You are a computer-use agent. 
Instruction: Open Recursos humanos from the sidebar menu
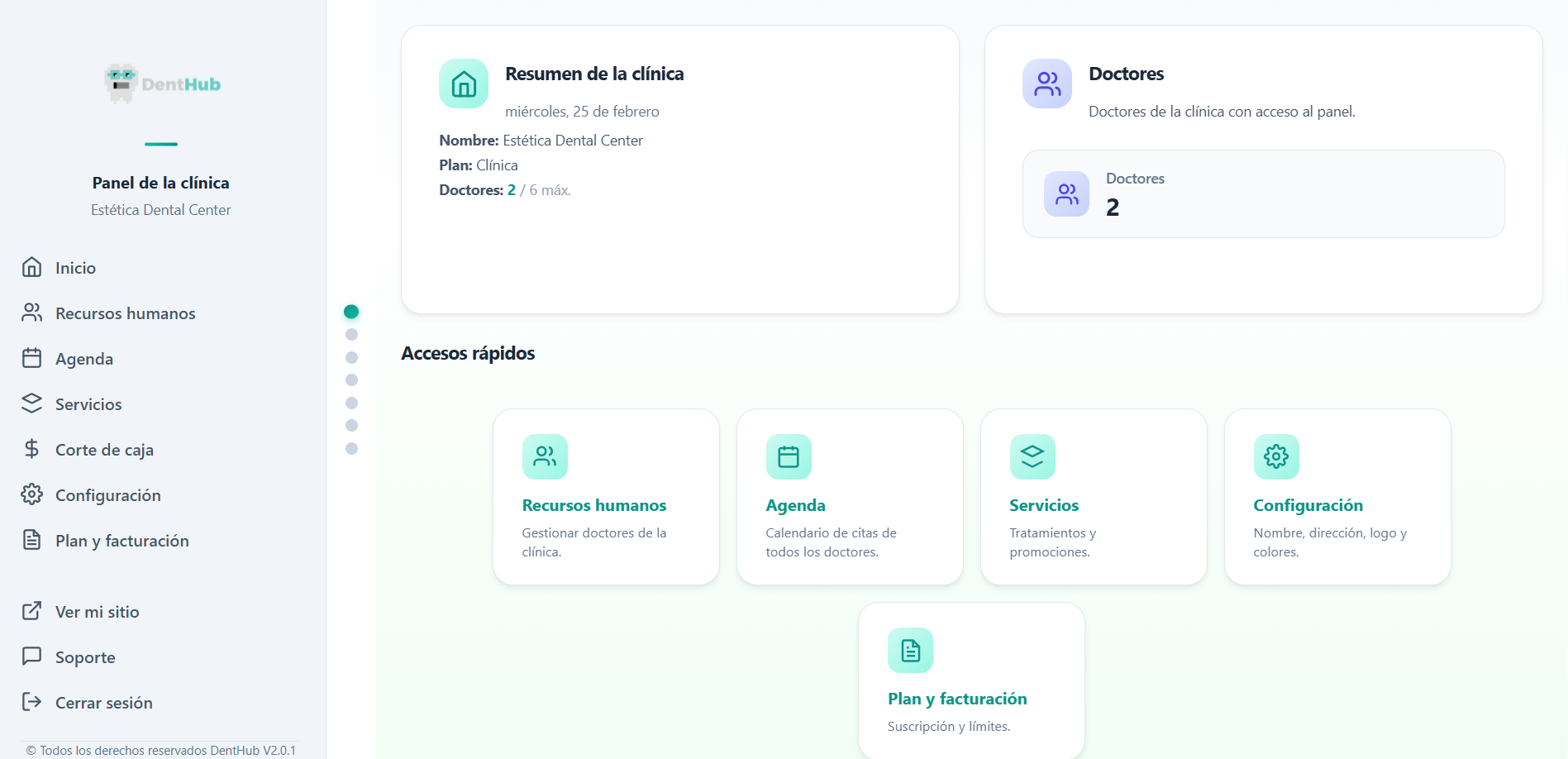pos(125,313)
